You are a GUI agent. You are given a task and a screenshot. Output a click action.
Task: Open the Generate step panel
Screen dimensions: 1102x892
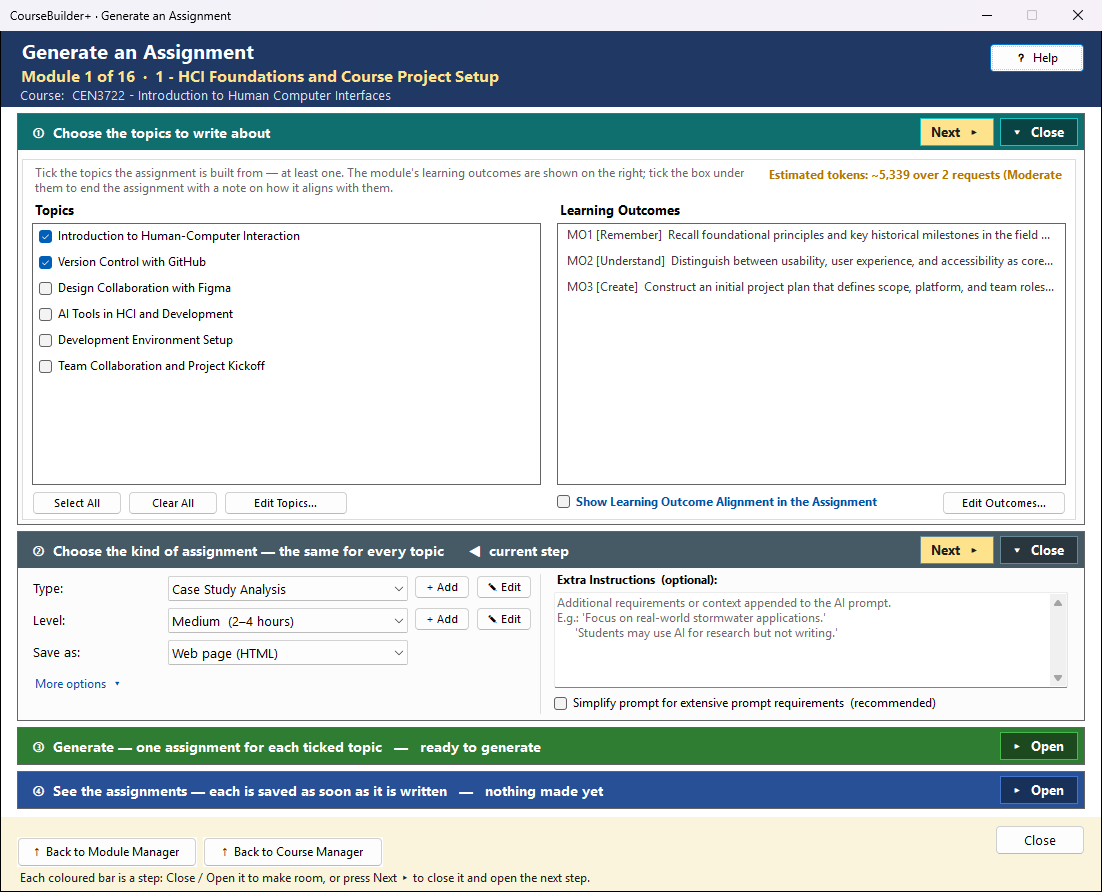click(1039, 746)
